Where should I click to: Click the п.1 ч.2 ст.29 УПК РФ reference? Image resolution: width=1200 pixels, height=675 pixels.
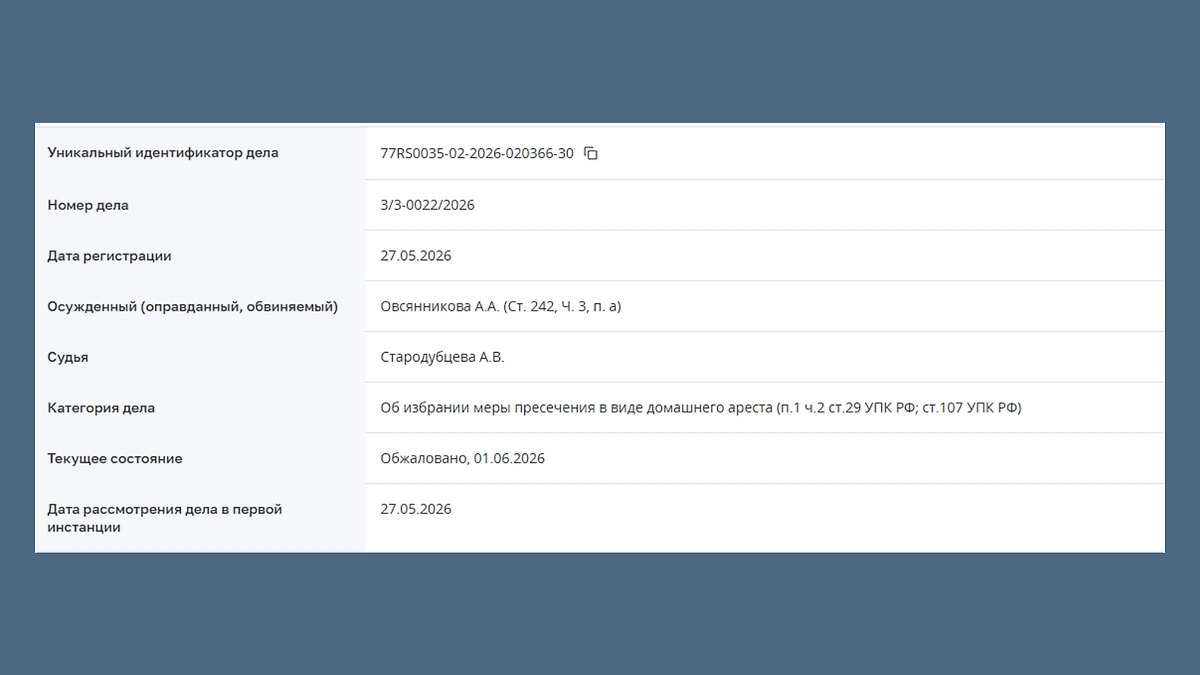click(847, 408)
